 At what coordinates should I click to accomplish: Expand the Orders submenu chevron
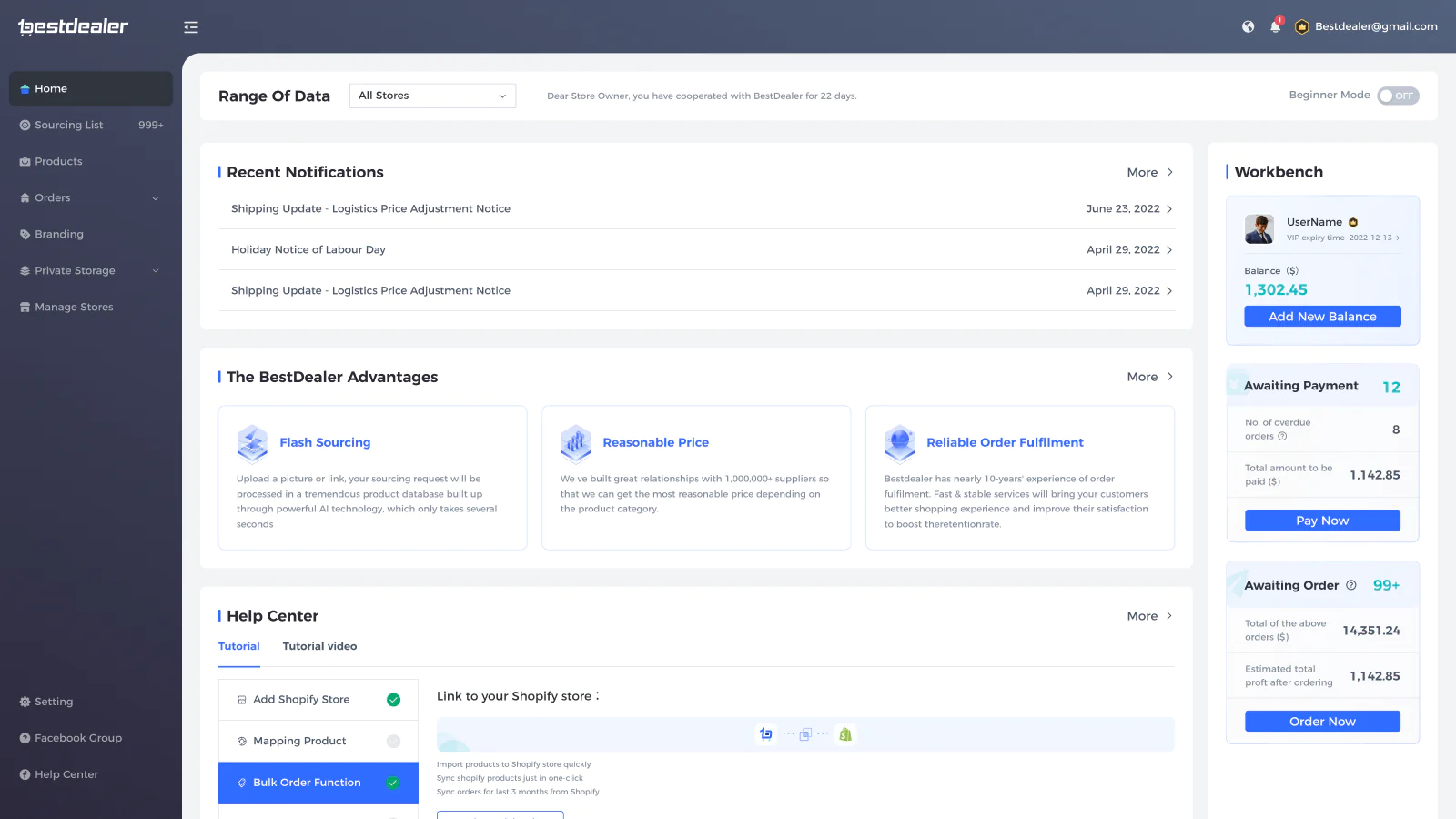click(155, 197)
